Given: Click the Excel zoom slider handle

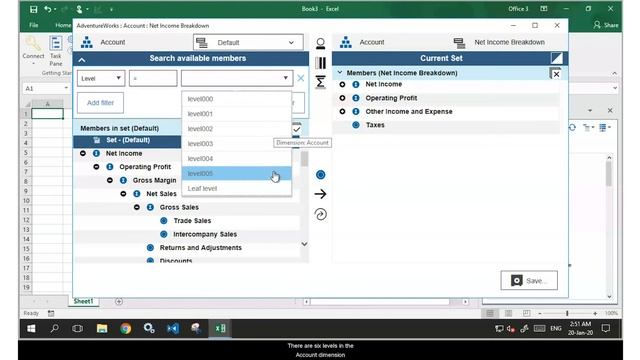Looking at the screenshot, I should 567,313.
